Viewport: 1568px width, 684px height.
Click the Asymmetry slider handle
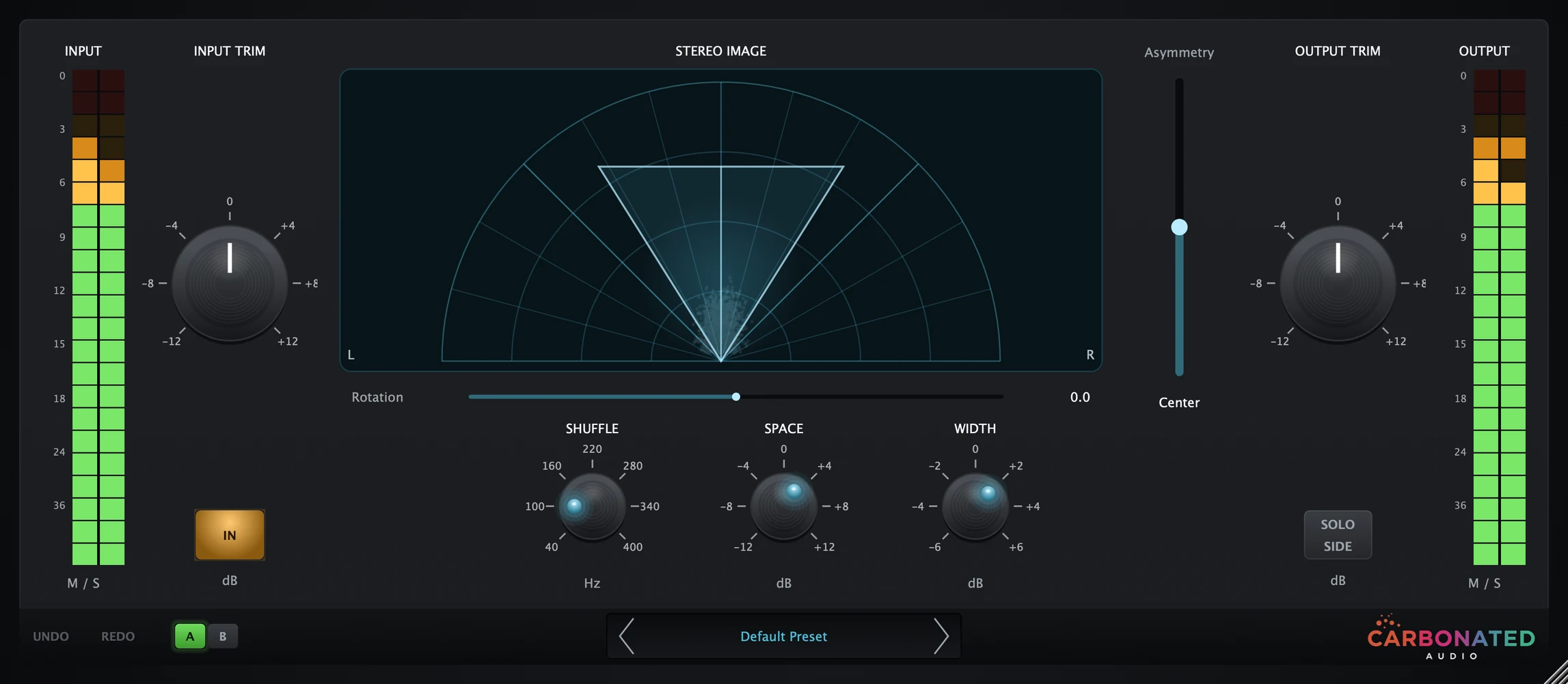tap(1179, 227)
